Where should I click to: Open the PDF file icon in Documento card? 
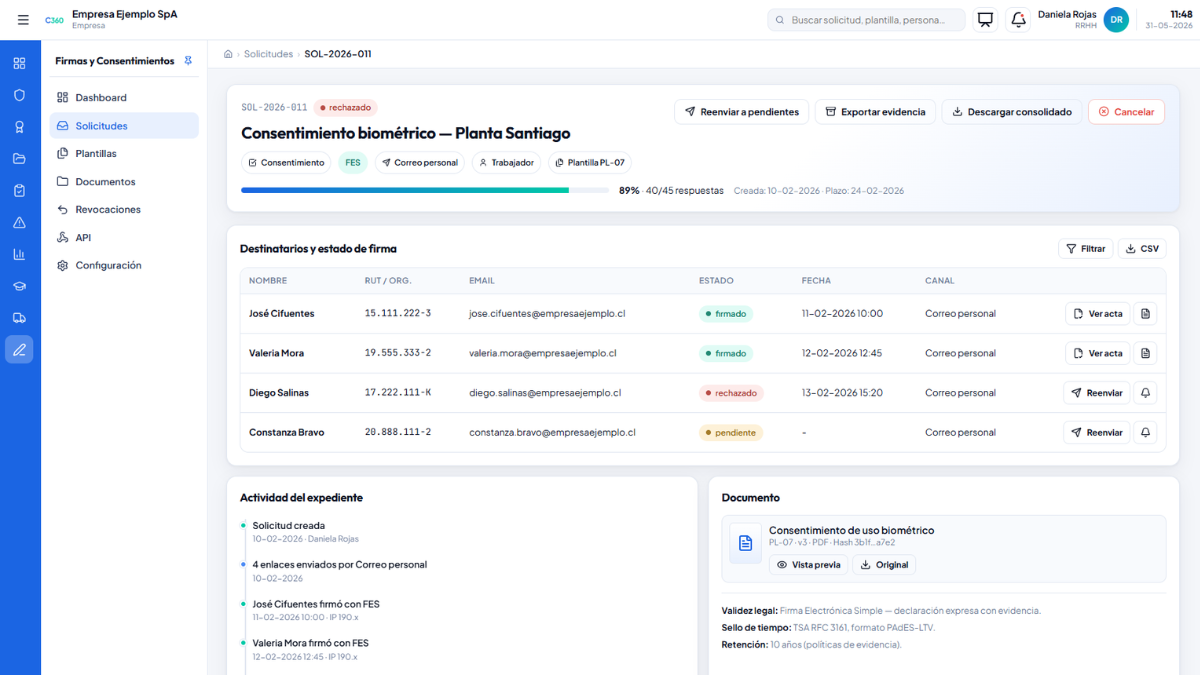(745, 543)
